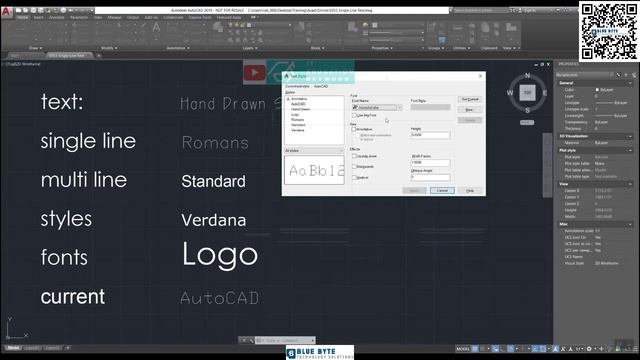
Task: Click the N compass label on the ViewCube
Action: [527, 76]
